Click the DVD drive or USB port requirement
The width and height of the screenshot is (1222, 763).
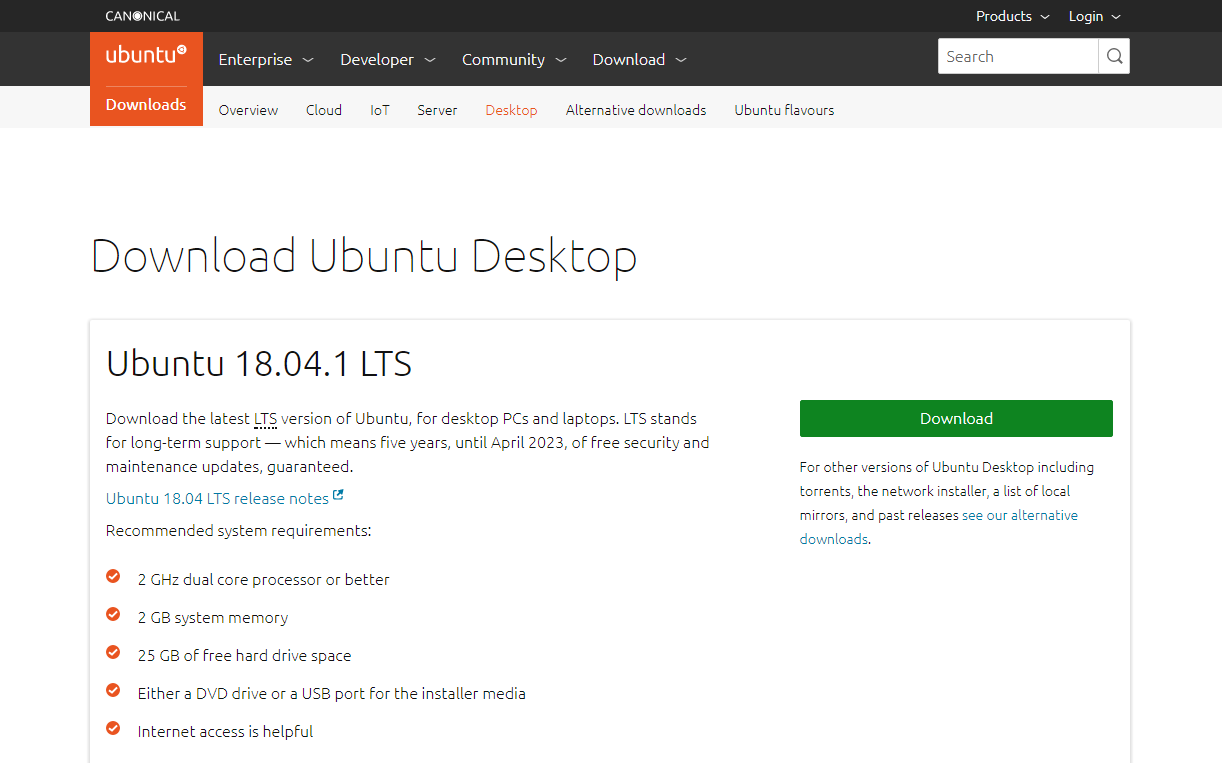coord(332,693)
